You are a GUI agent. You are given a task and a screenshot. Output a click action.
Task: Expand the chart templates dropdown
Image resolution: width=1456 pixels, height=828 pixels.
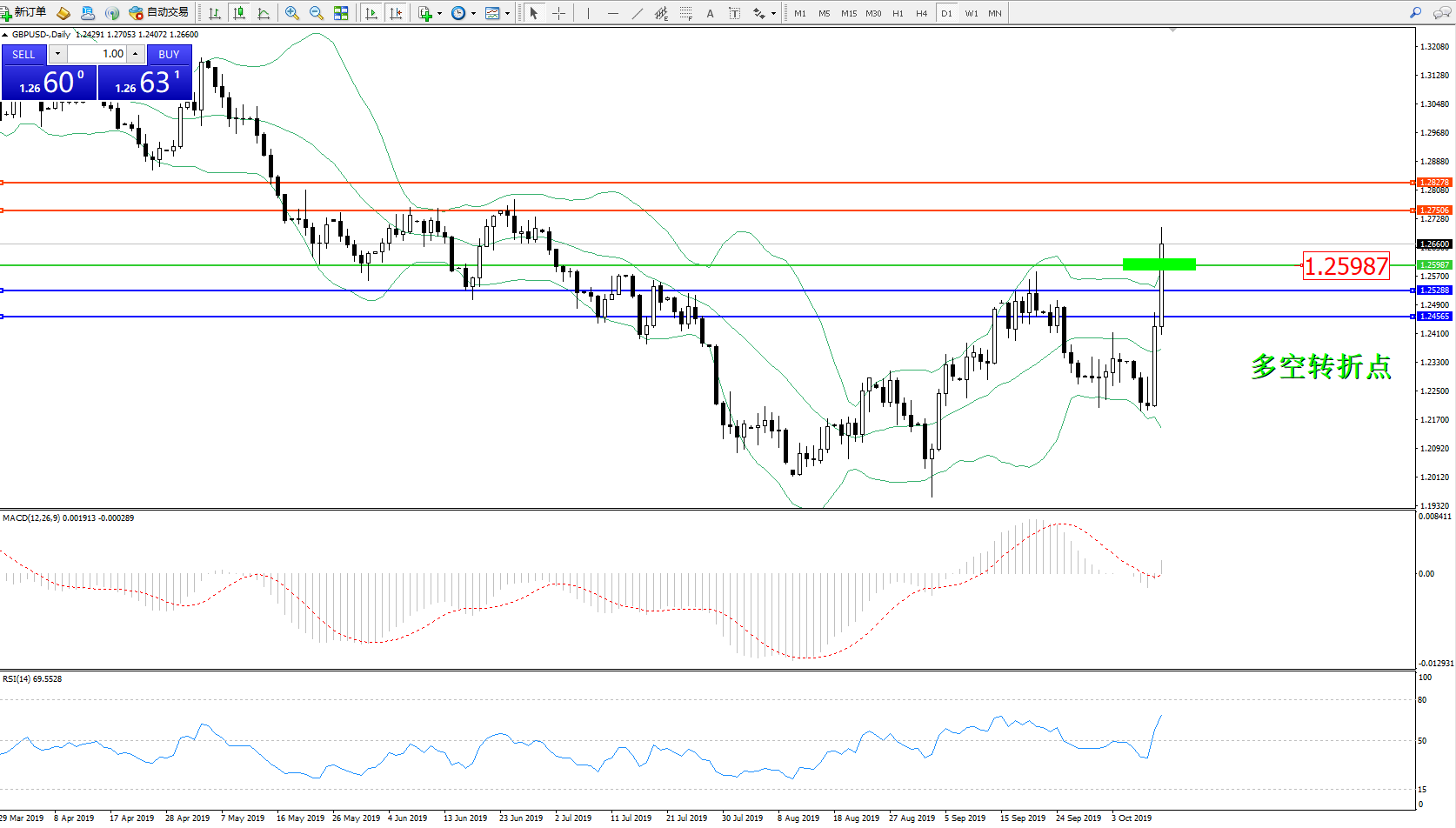507,13
